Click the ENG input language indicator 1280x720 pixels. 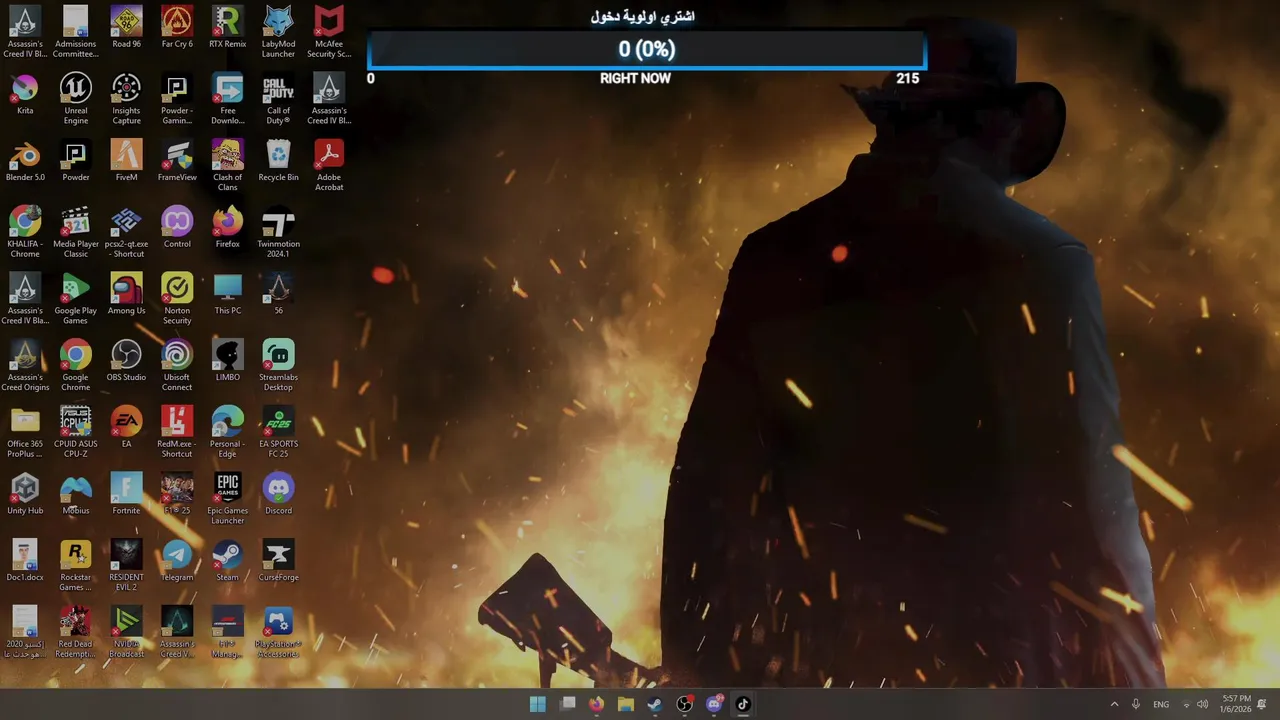click(x=1161, y=704)
